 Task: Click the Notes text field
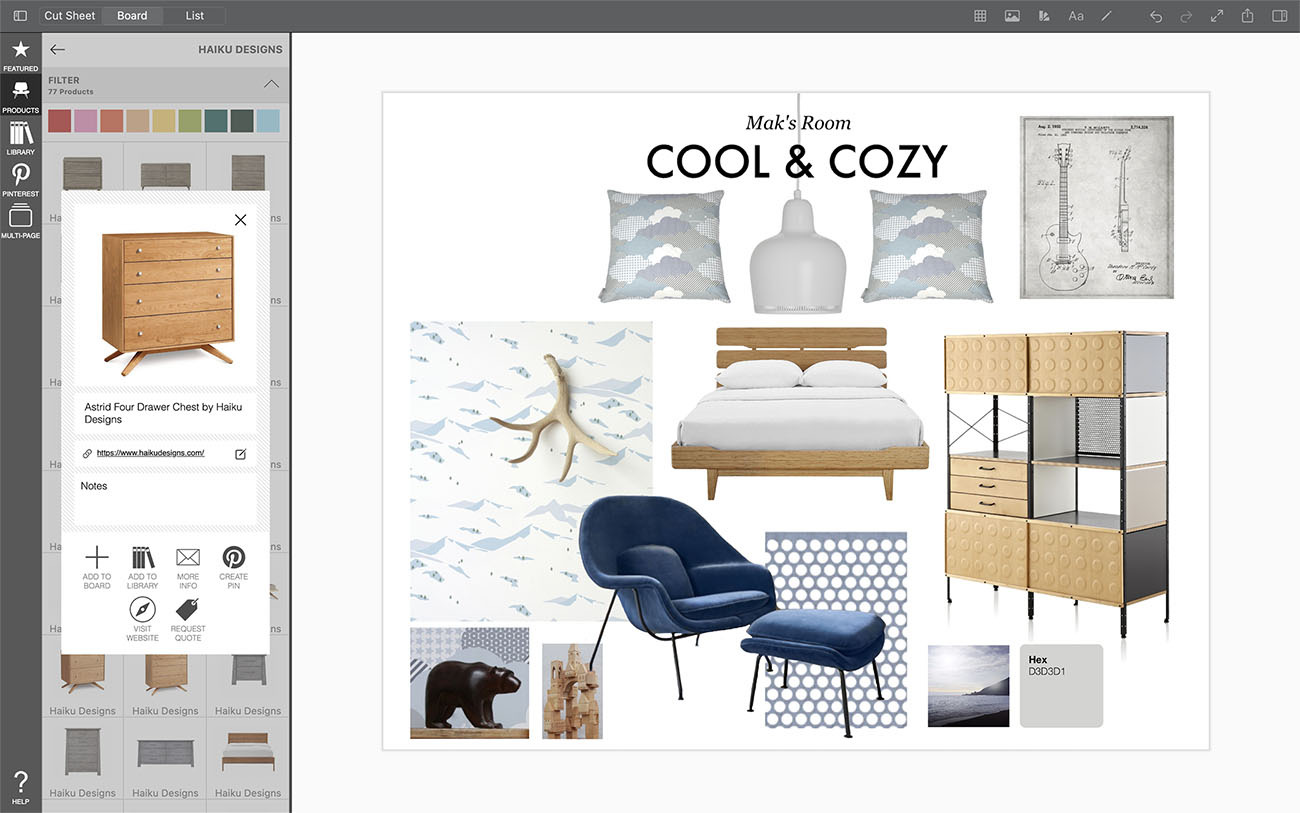(x=165, y=499)
